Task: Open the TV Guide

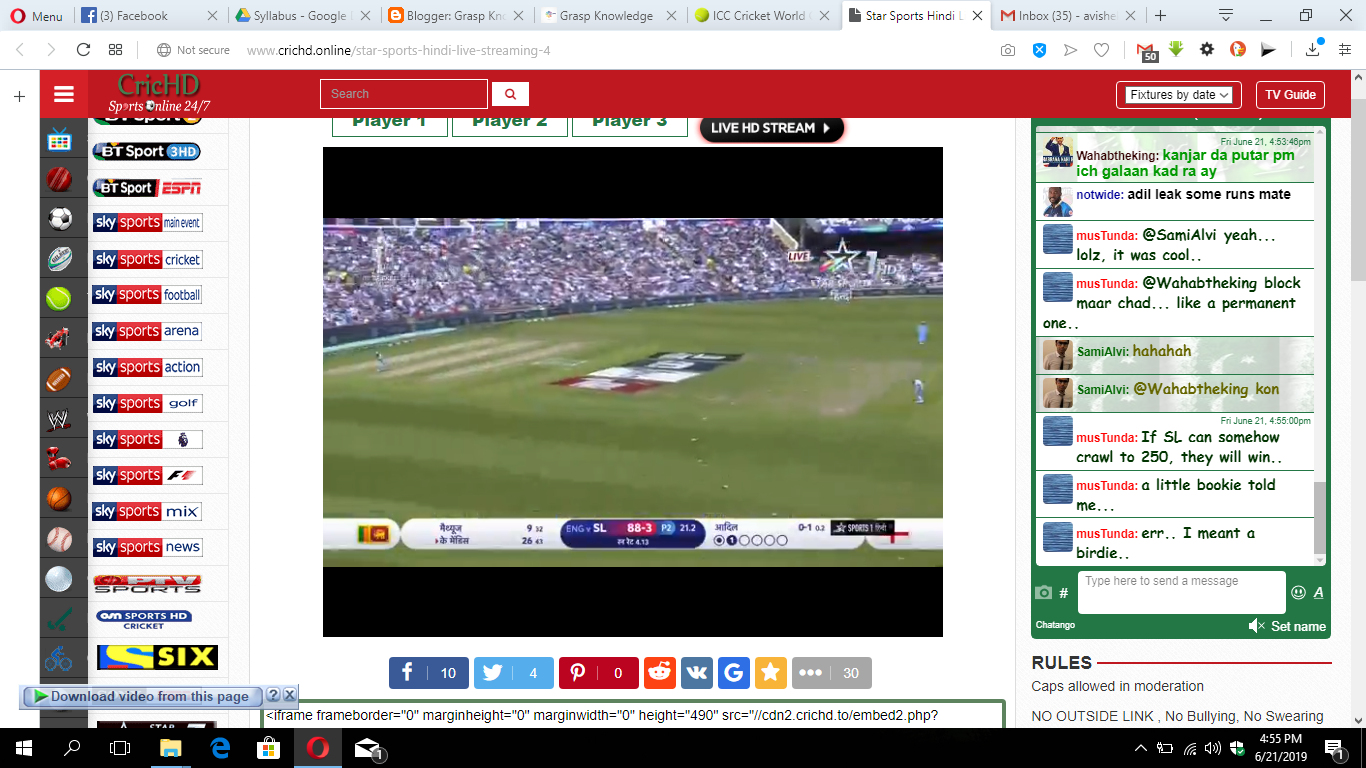Action: [x=1290, y=94]
